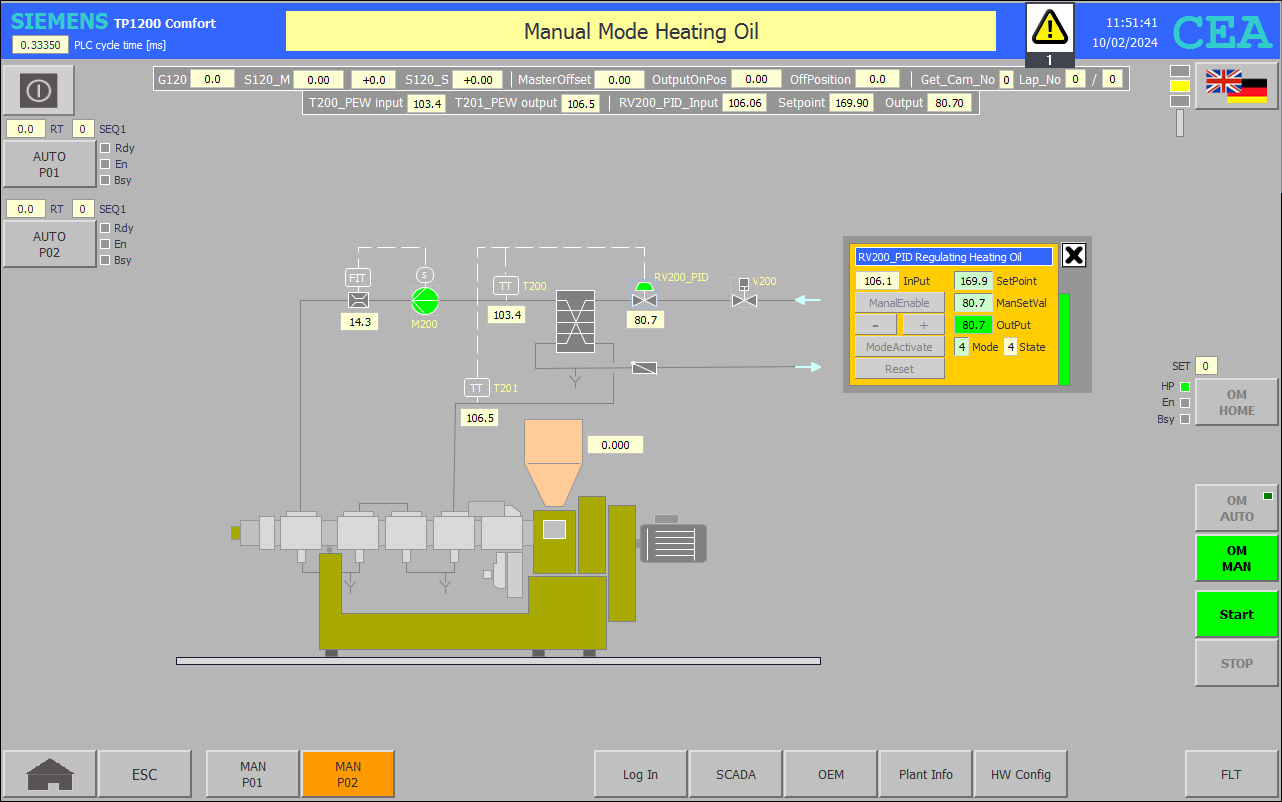Close the RV200_PID popup panel
1282x802 pixels.
pyautogui.click(x=1073, y=255)
